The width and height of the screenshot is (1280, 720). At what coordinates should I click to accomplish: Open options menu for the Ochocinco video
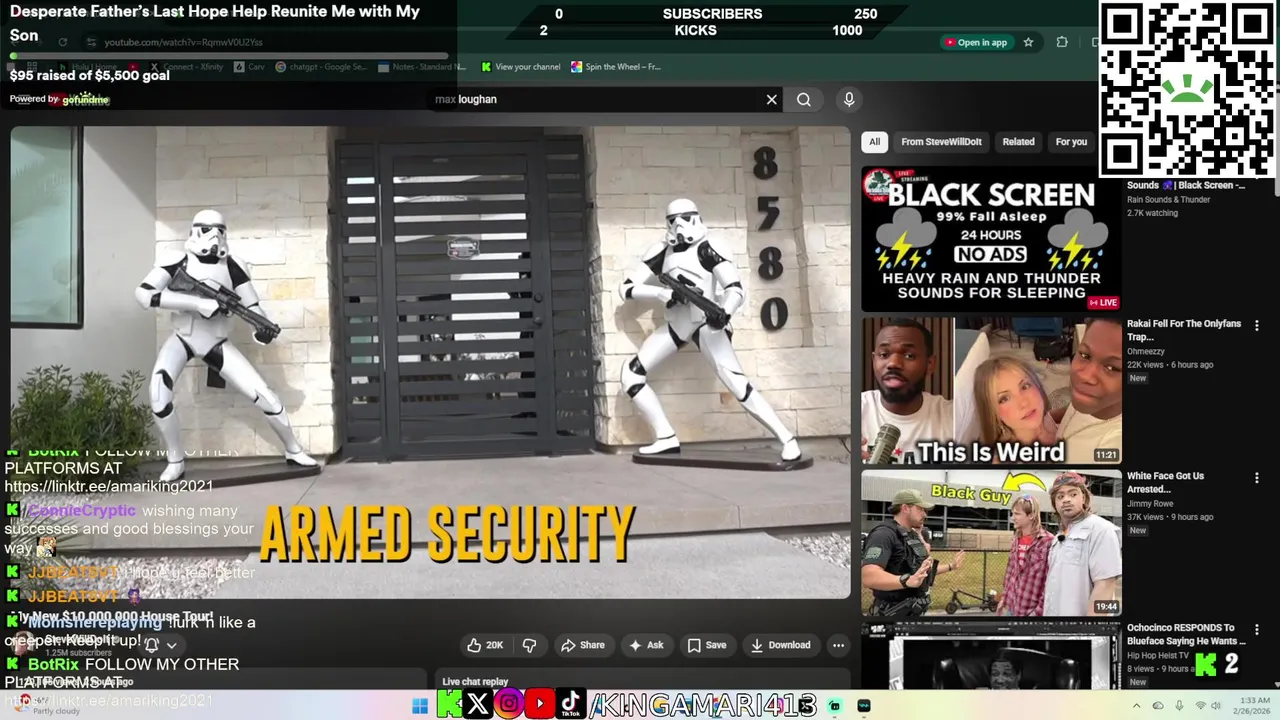point(1257,630)
